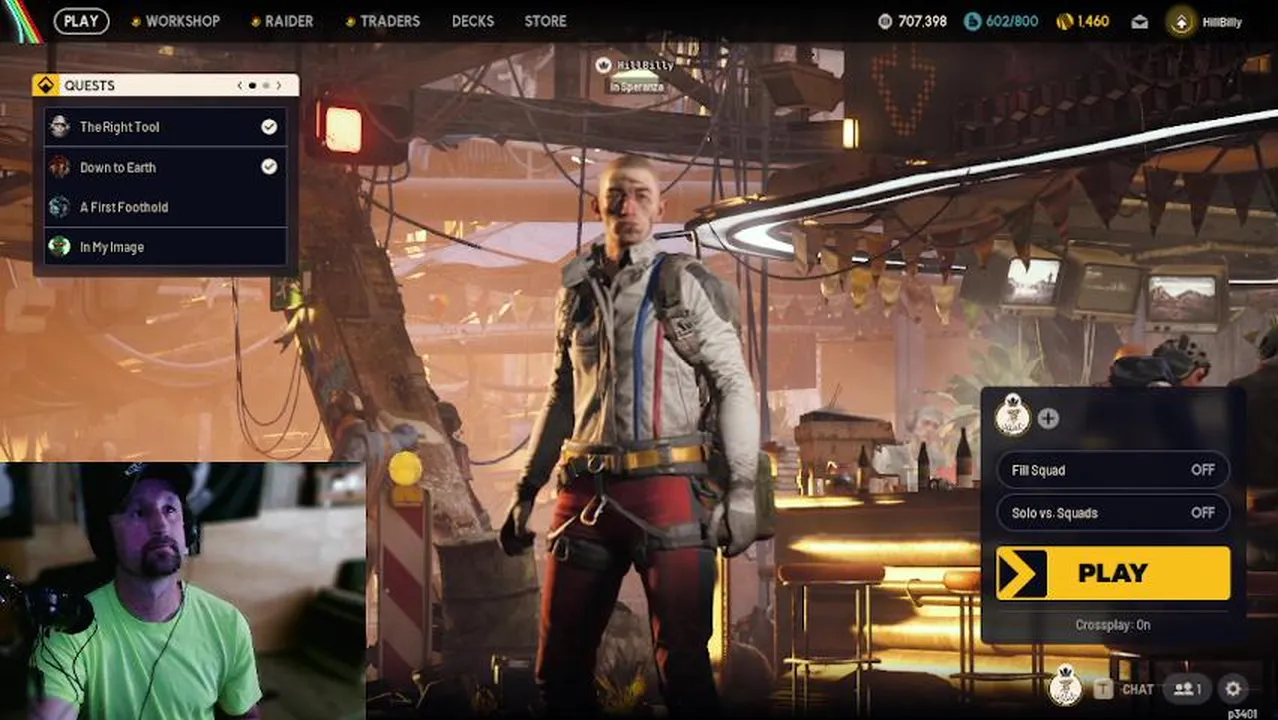The height and width of the screenshot is (720, 1278).
Task: Open the STORE tab
Action: [545, 20]
